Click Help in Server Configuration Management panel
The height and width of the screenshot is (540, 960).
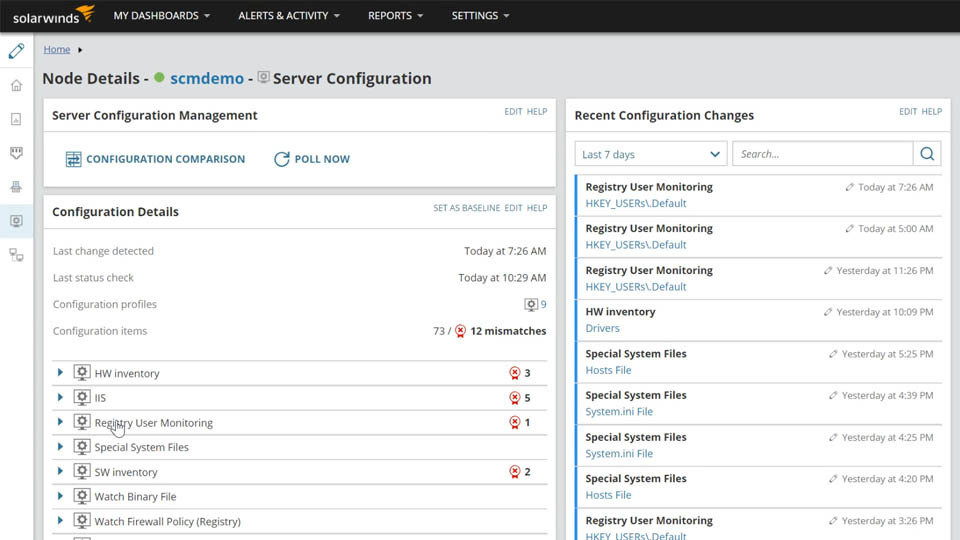click(x=537, y=111)
